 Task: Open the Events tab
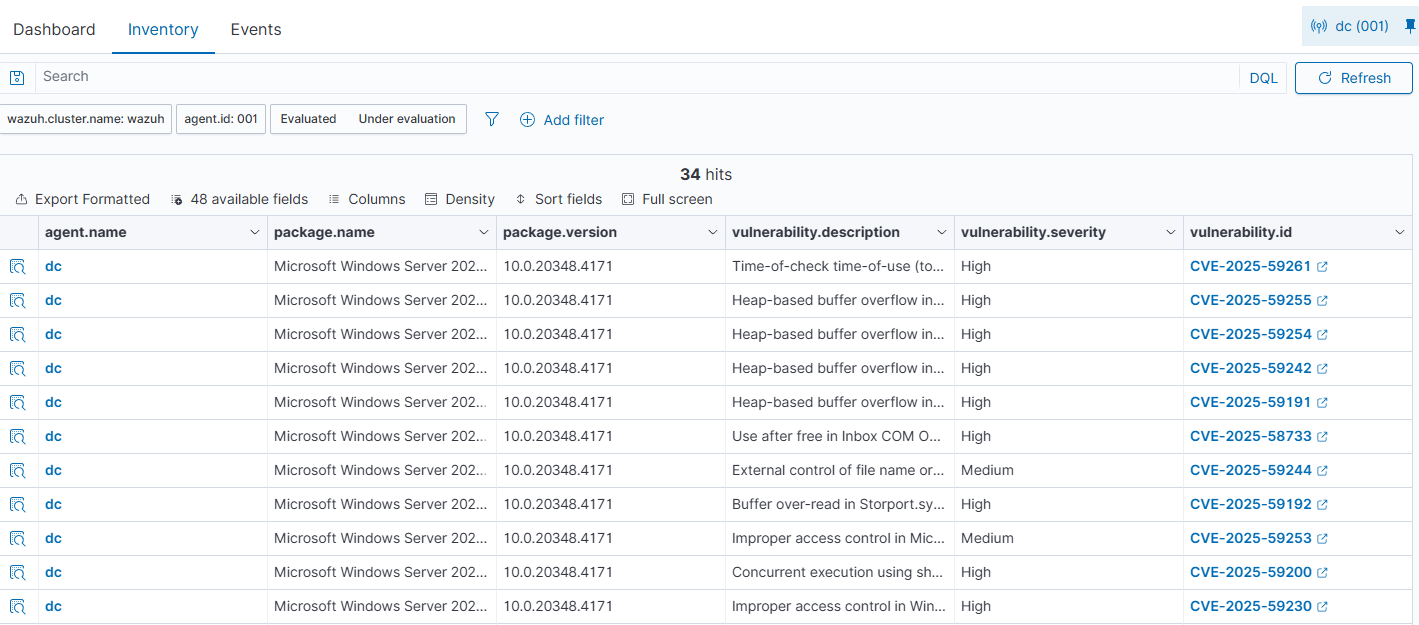[x=256, y=30]
